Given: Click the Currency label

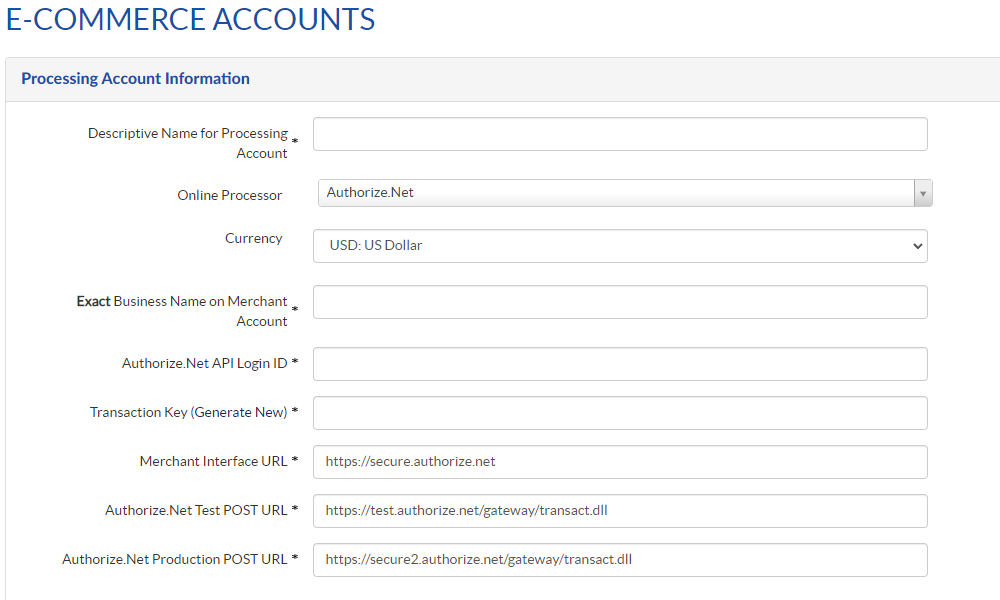Looking at the screenshot, I should [x=253, y=238].
